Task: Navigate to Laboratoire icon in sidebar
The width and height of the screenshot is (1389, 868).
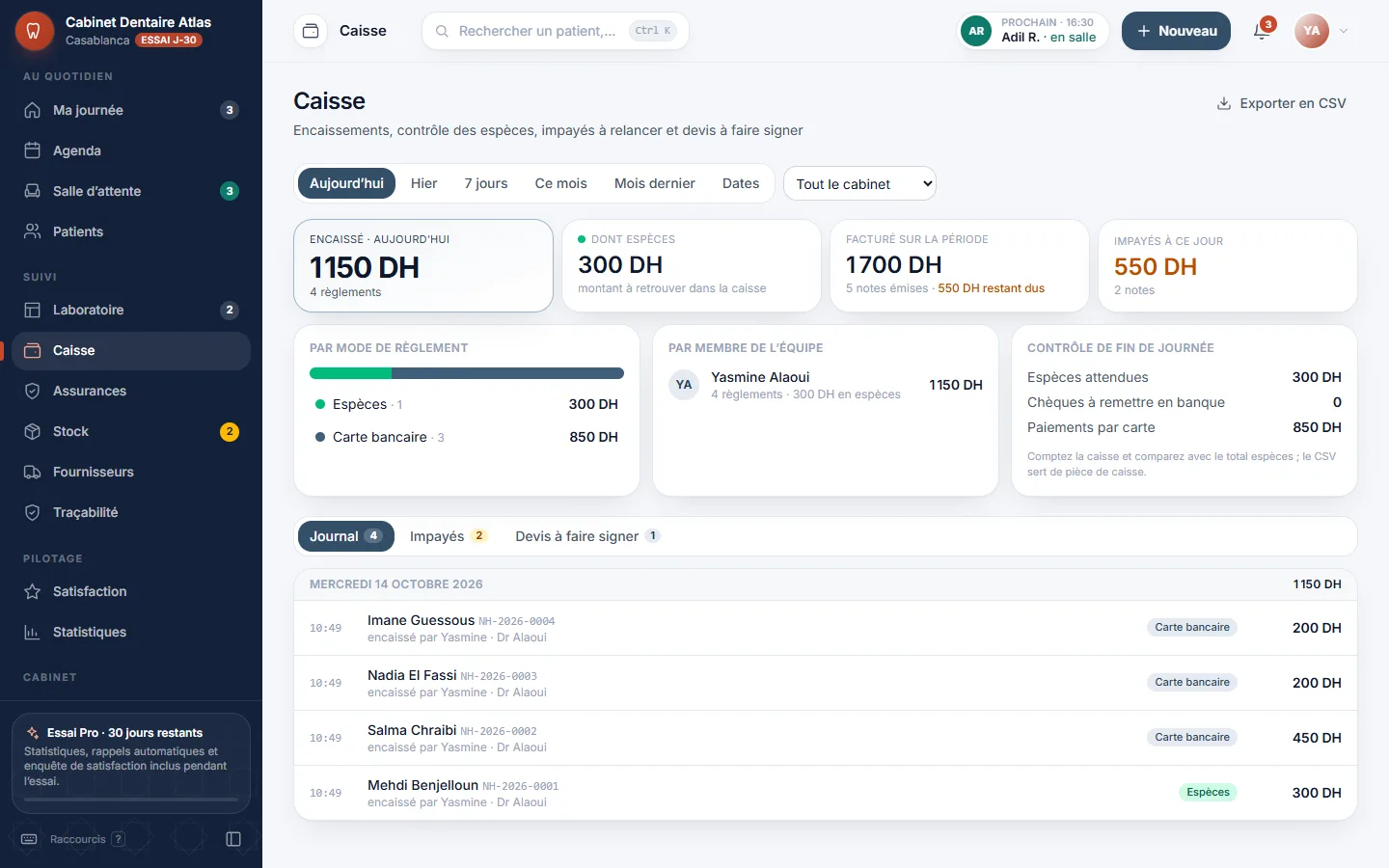Action: (33, 310)
